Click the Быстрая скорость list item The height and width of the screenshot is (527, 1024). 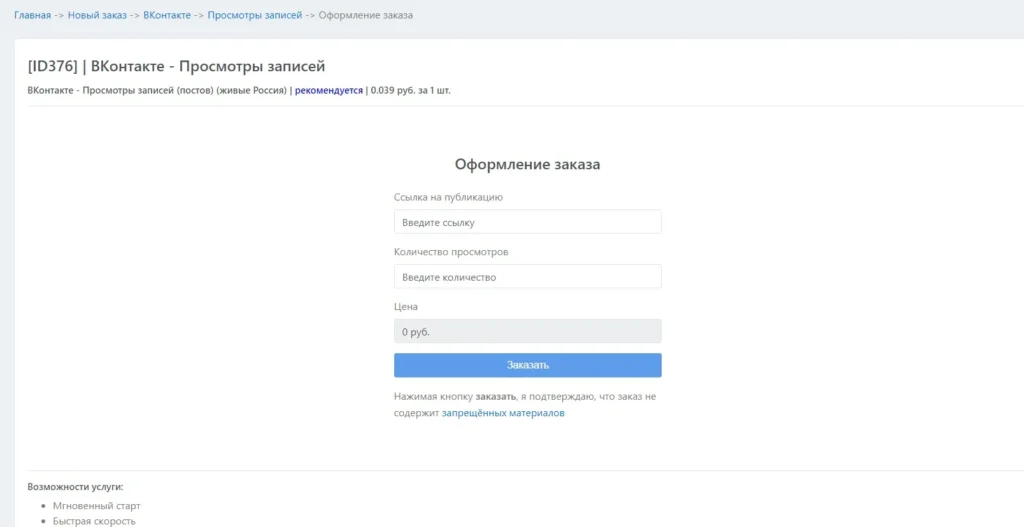(94, 521)
